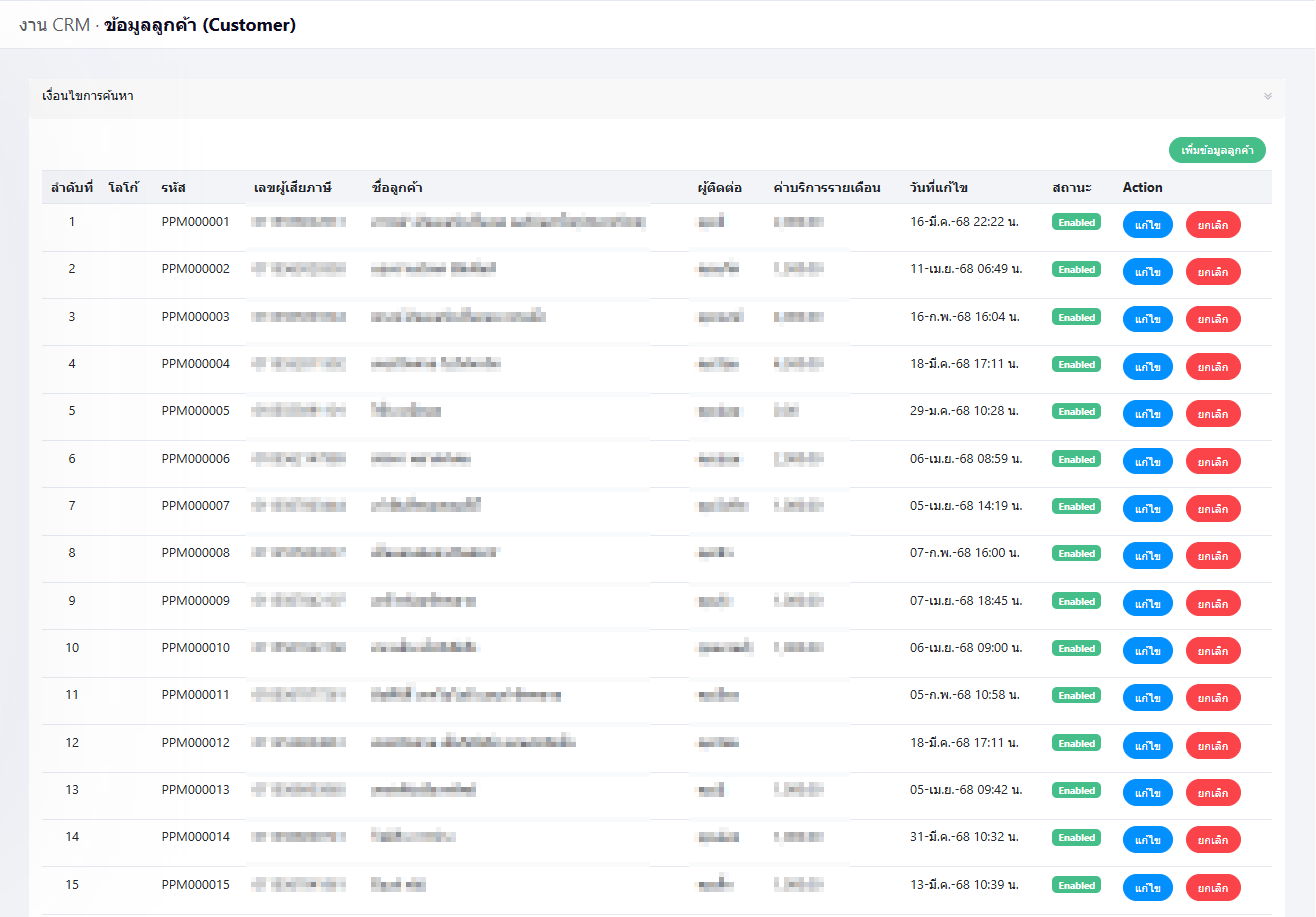Expand the search criteria chevron icon
This screenshot has height=917, width=1316.
[1268, 97]
